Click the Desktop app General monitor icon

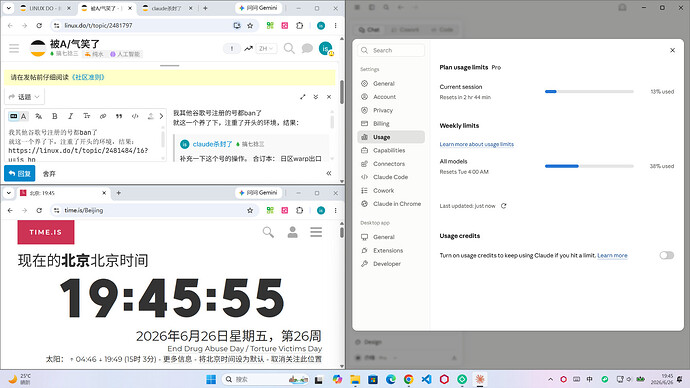(364, 237)
